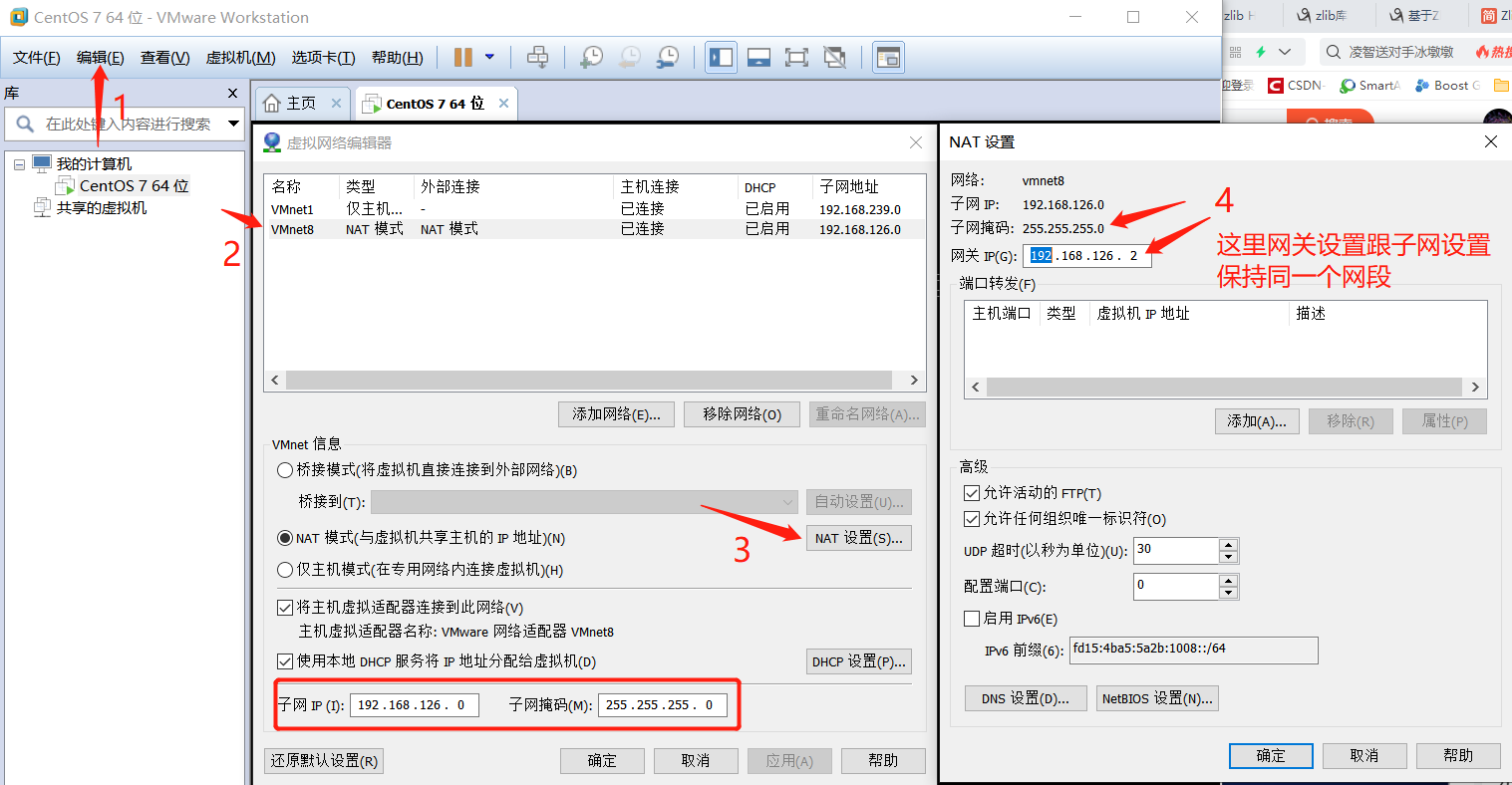This screenshot has width=1512, height=785.
Task: Click the take snapshot clock-plus icon
Action: [x=591, y=58]
